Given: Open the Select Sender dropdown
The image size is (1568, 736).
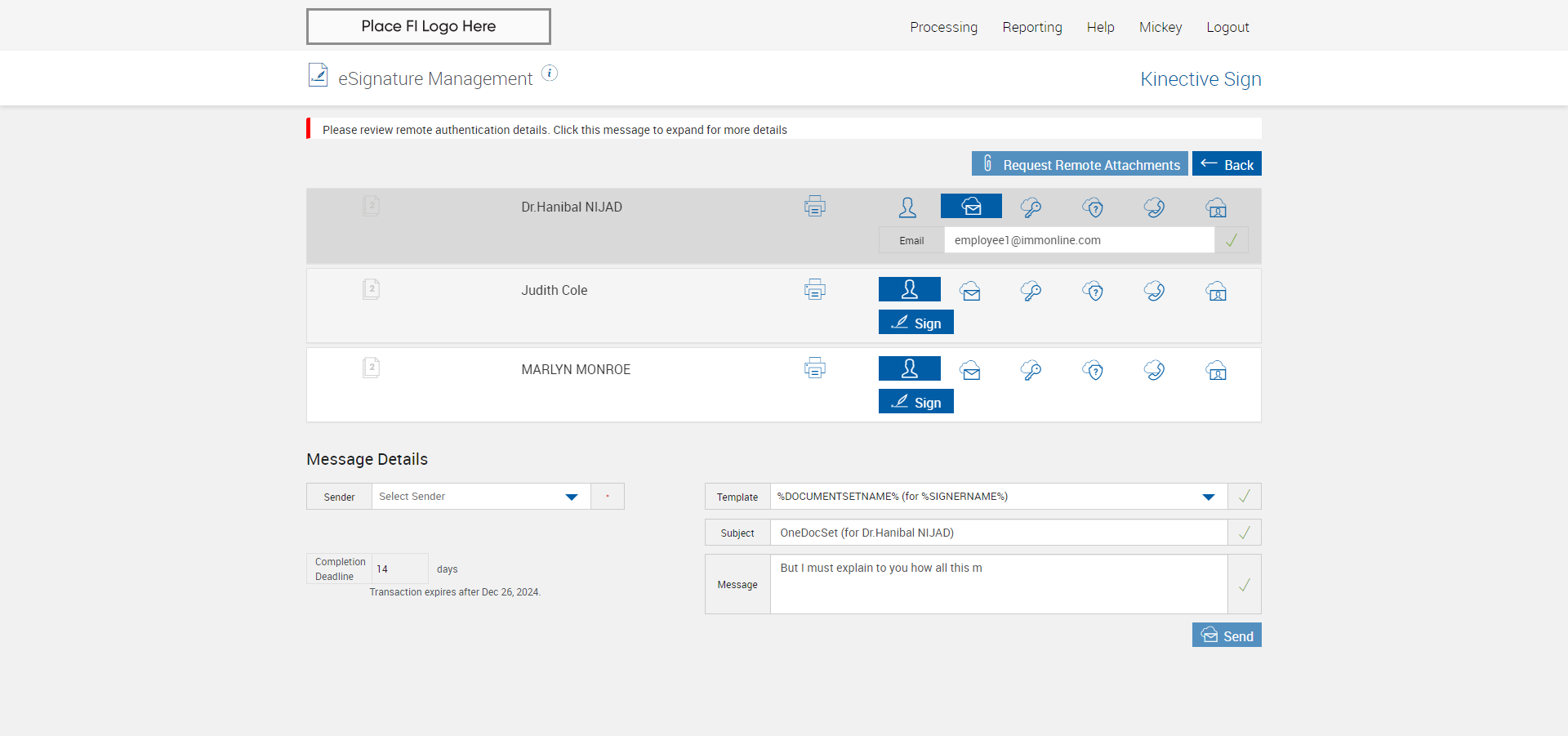Looking at the screenshot, I should (x=480, y=497).
